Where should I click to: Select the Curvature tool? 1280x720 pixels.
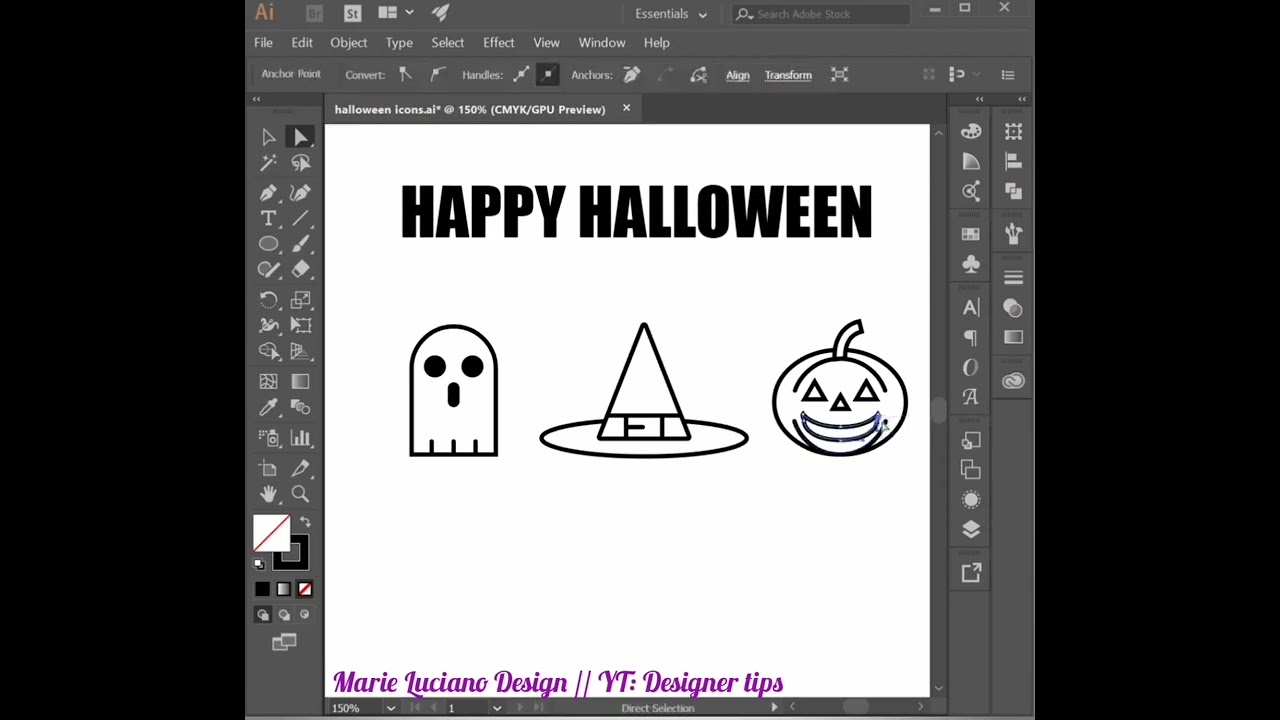click(x=300, y=193)
